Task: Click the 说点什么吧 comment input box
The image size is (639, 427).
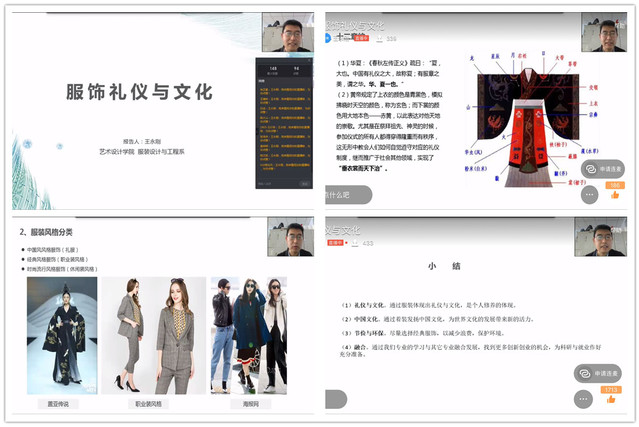Action: click(345, 194)
